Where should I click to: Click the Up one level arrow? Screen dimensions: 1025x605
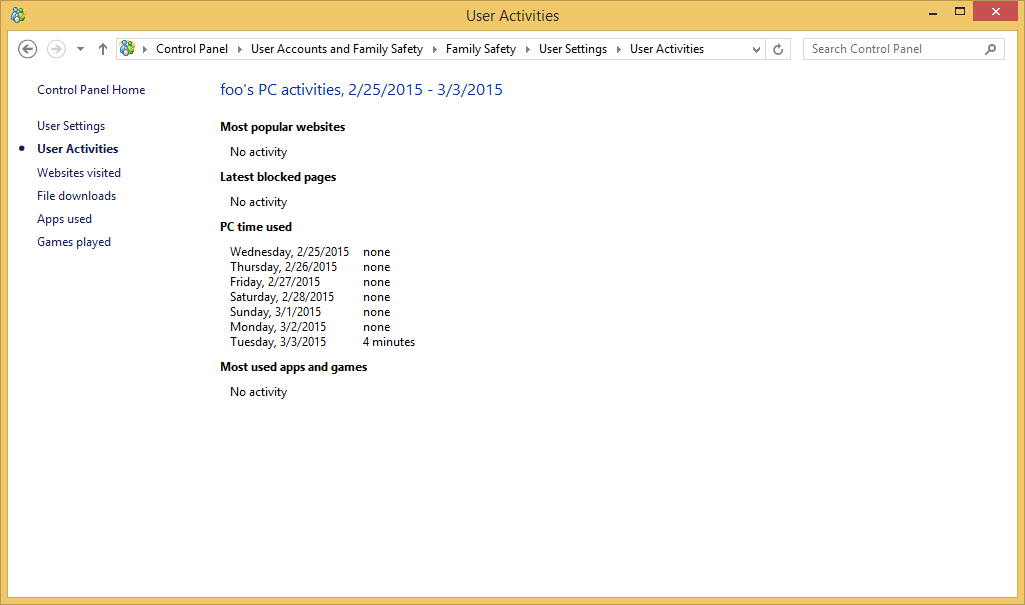[102, 49]
